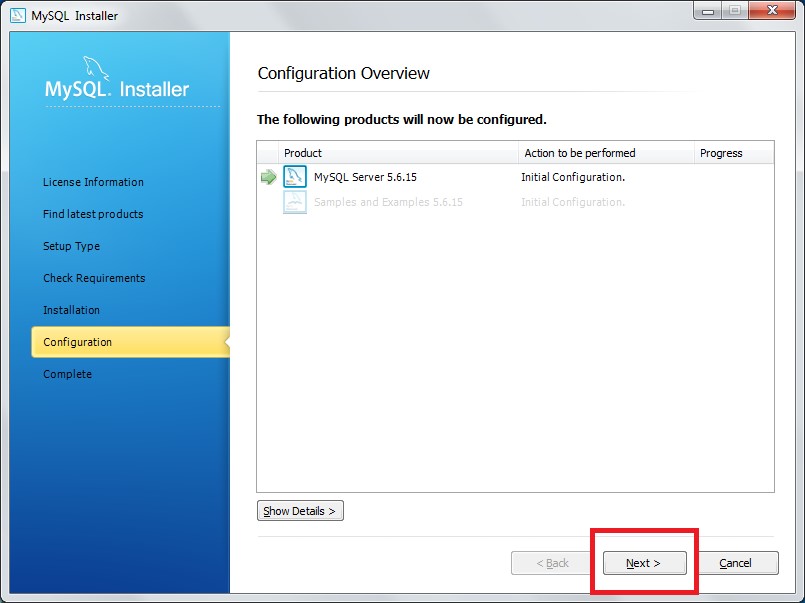
Task: Select the Complete step in sidebar
Action: pos(67,374)
